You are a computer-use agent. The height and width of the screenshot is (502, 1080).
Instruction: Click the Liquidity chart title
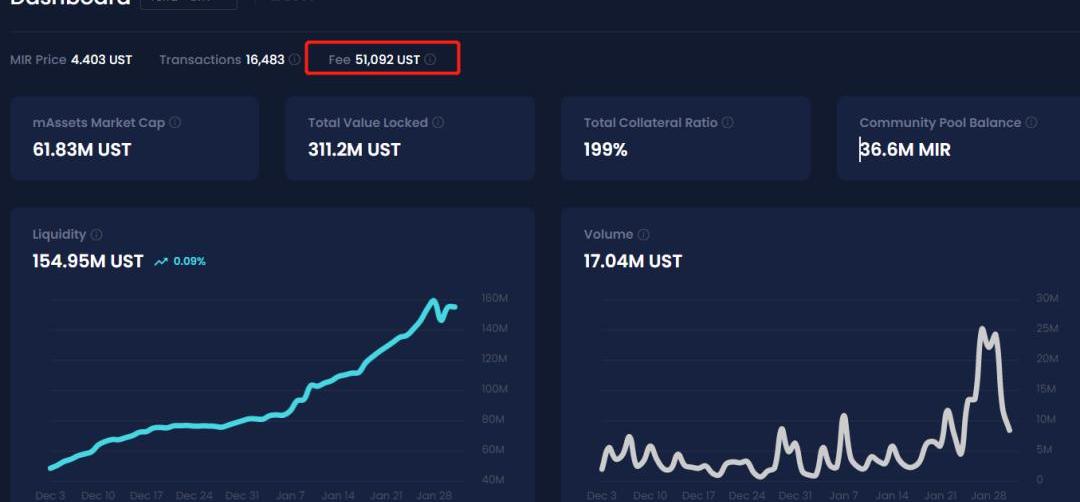coord(59,235)
